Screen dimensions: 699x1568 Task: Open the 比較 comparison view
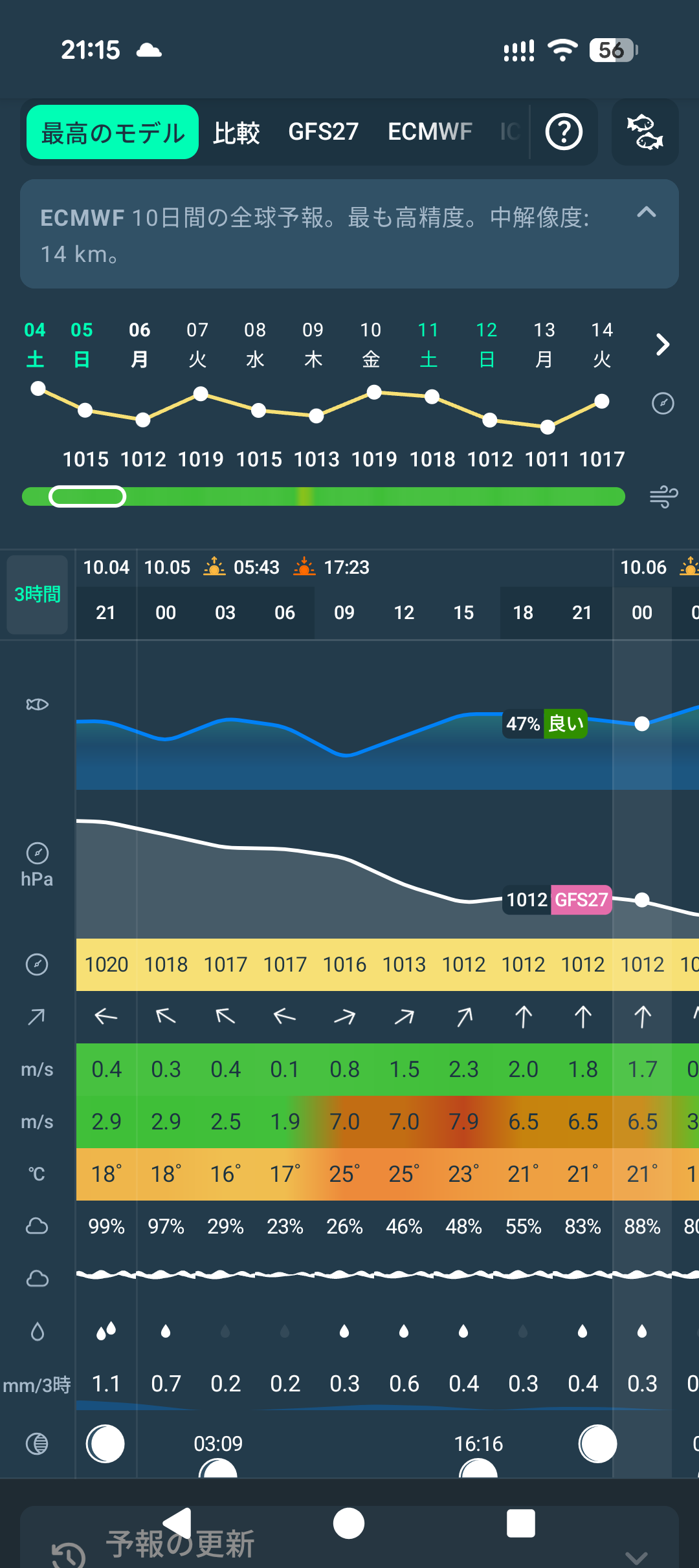pos(236,133)
